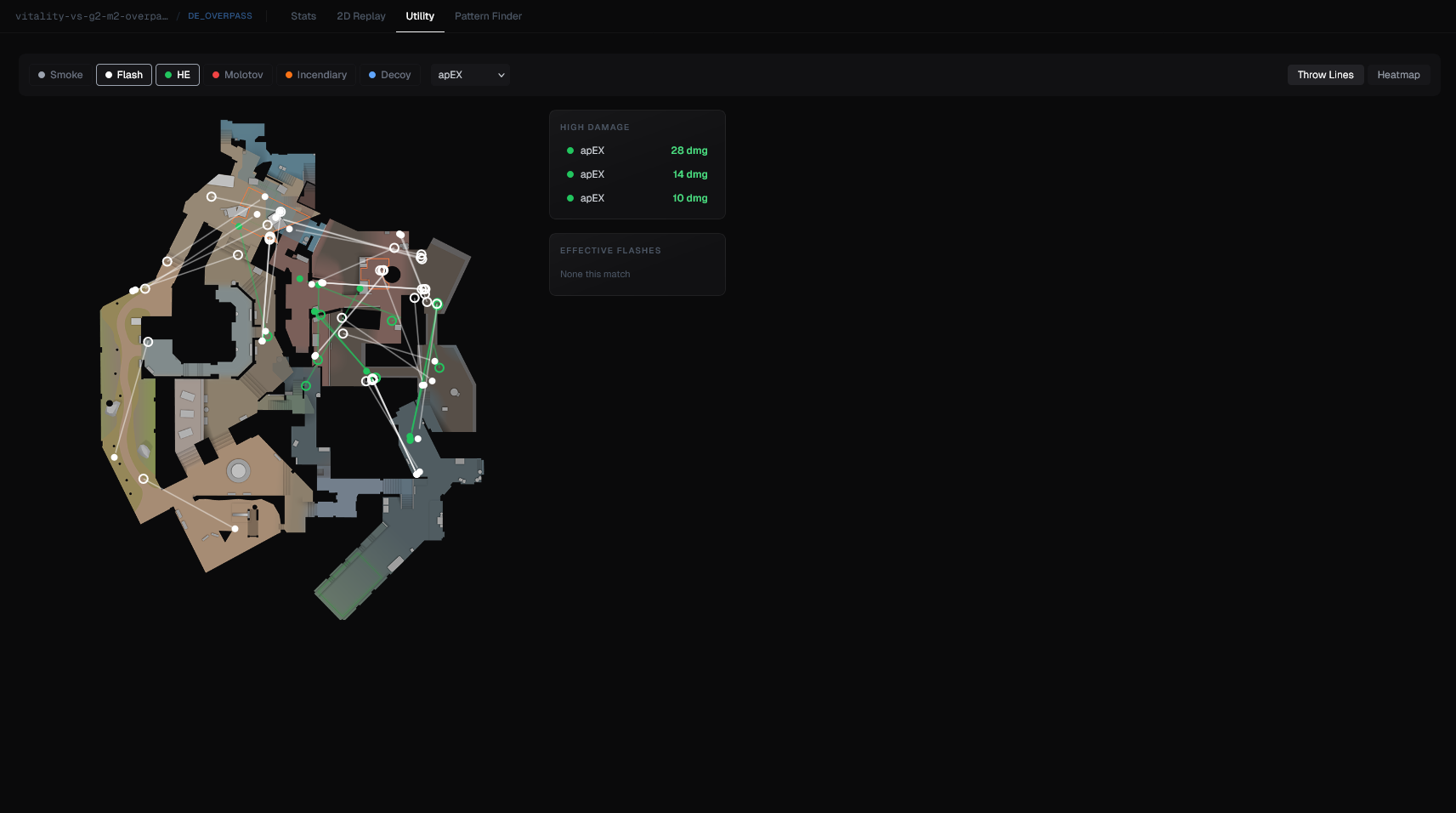Open the 2D Replay tab

click(x=361, y=16)
